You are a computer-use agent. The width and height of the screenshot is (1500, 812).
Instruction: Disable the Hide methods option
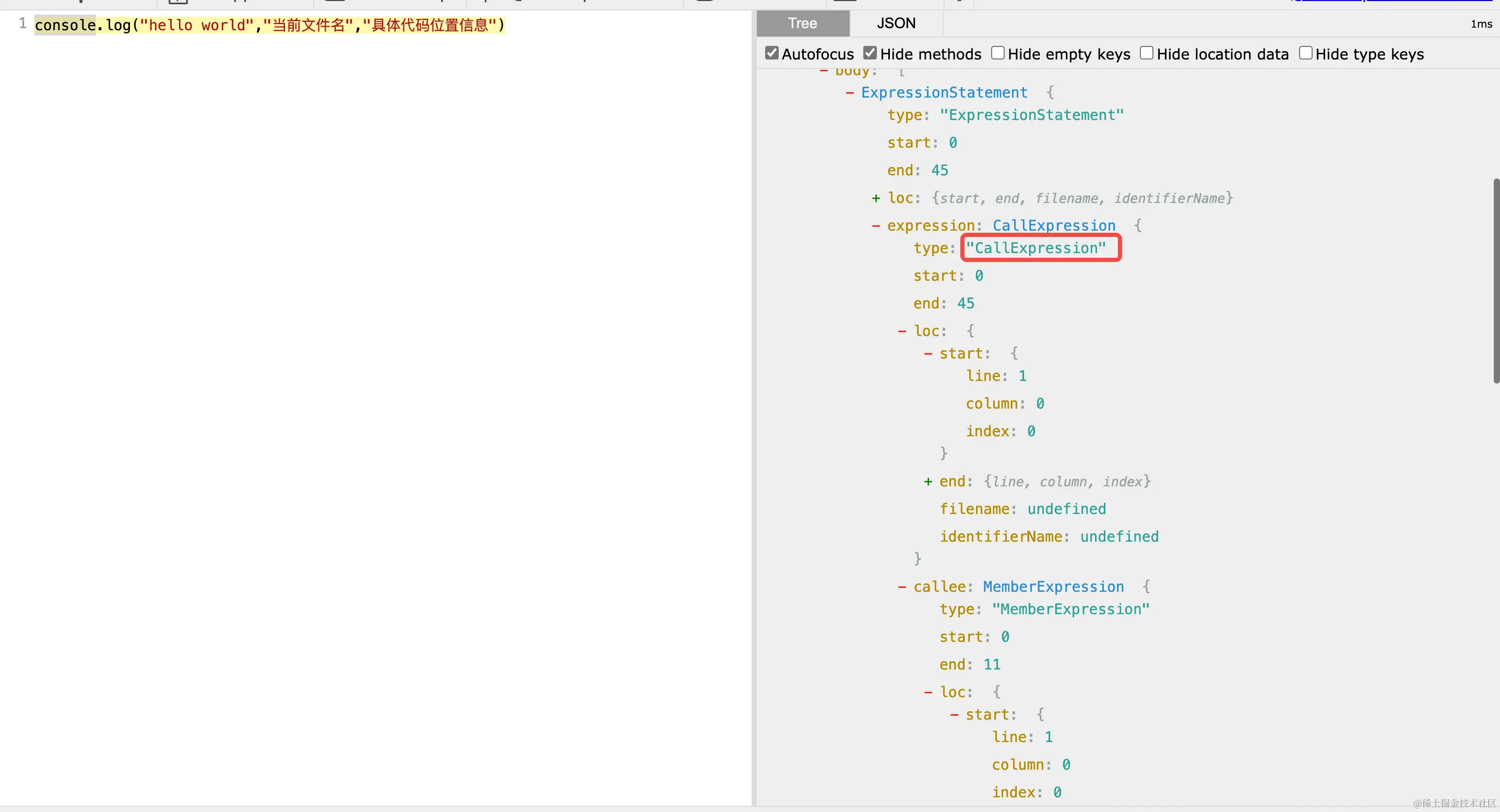tap(870, 54)
